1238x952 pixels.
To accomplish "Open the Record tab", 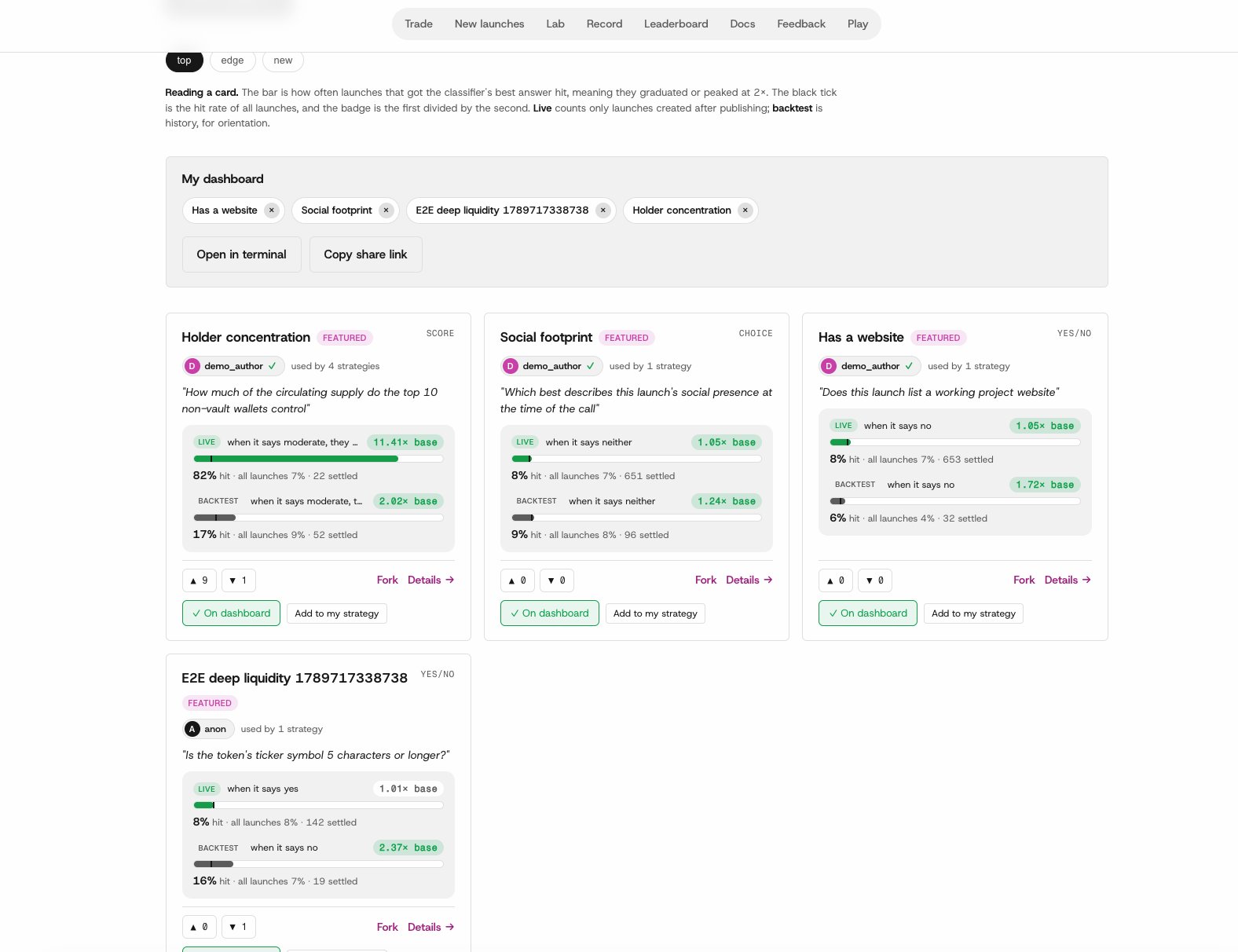I will point(604,24).
